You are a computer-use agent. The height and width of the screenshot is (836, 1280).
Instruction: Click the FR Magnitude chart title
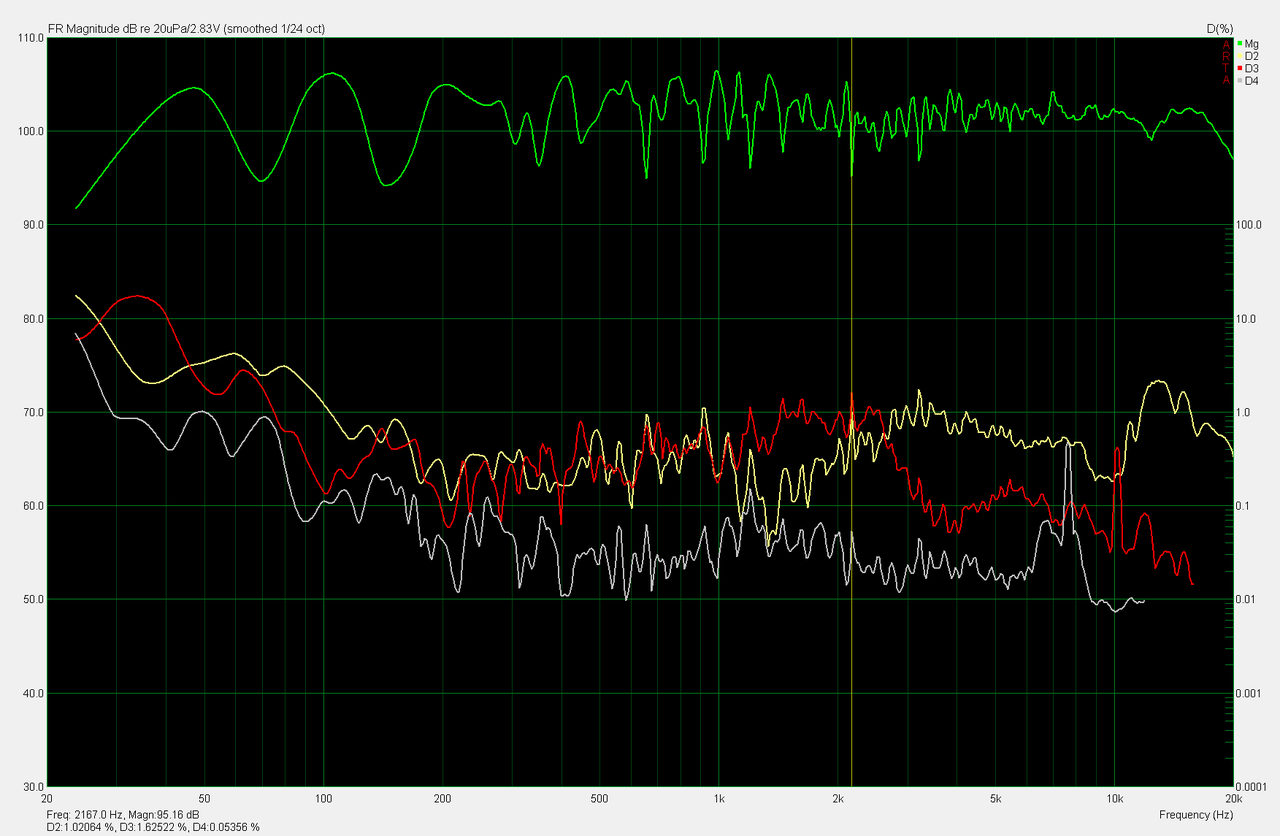pyautogui.click(x=186, y=29)
